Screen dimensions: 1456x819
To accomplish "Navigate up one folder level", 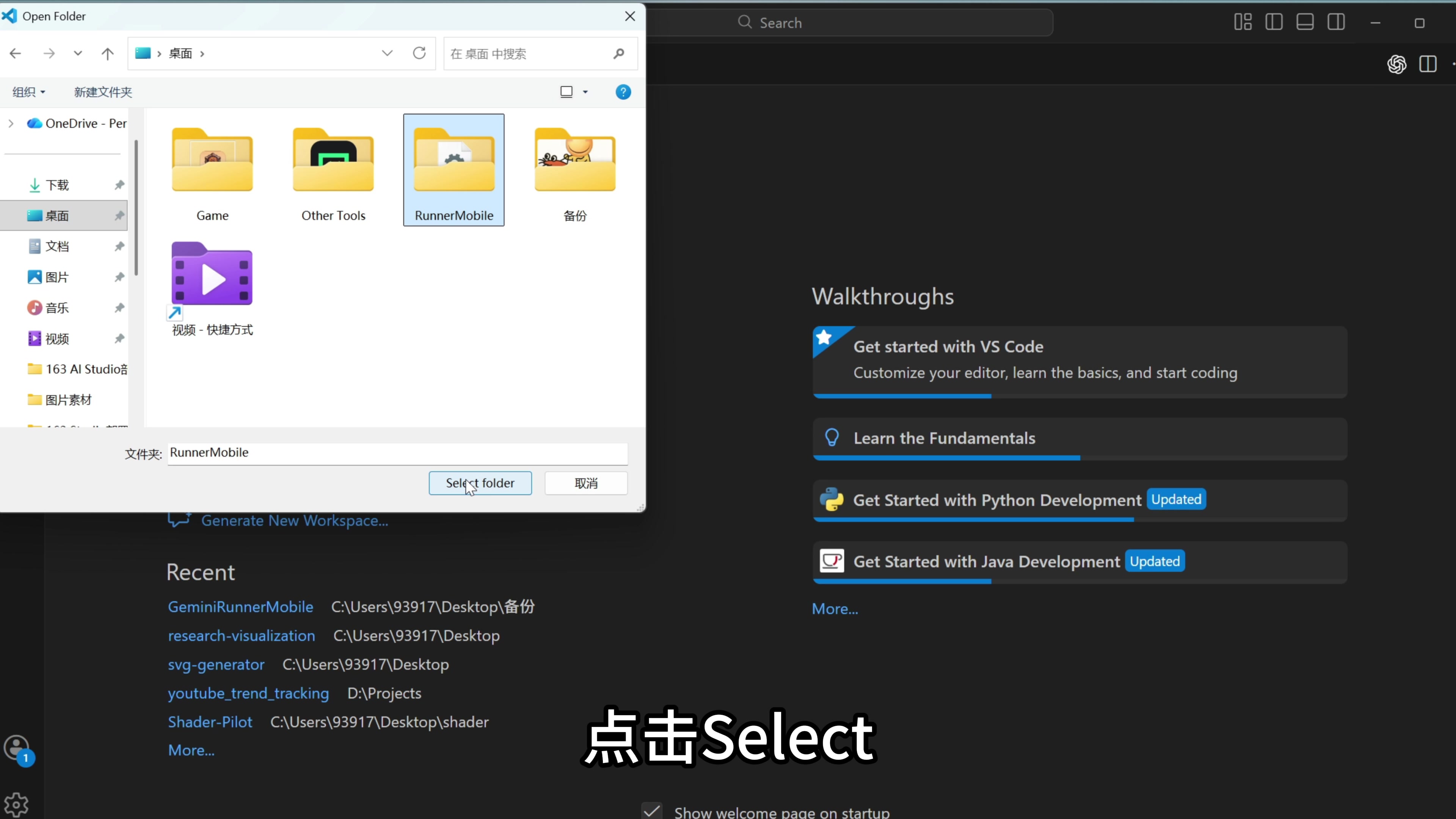I will pyautogui.click(x=107, y=54).
